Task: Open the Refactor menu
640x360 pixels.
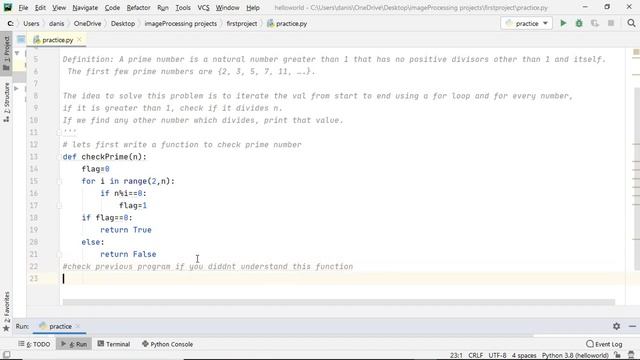Action: 138,7
